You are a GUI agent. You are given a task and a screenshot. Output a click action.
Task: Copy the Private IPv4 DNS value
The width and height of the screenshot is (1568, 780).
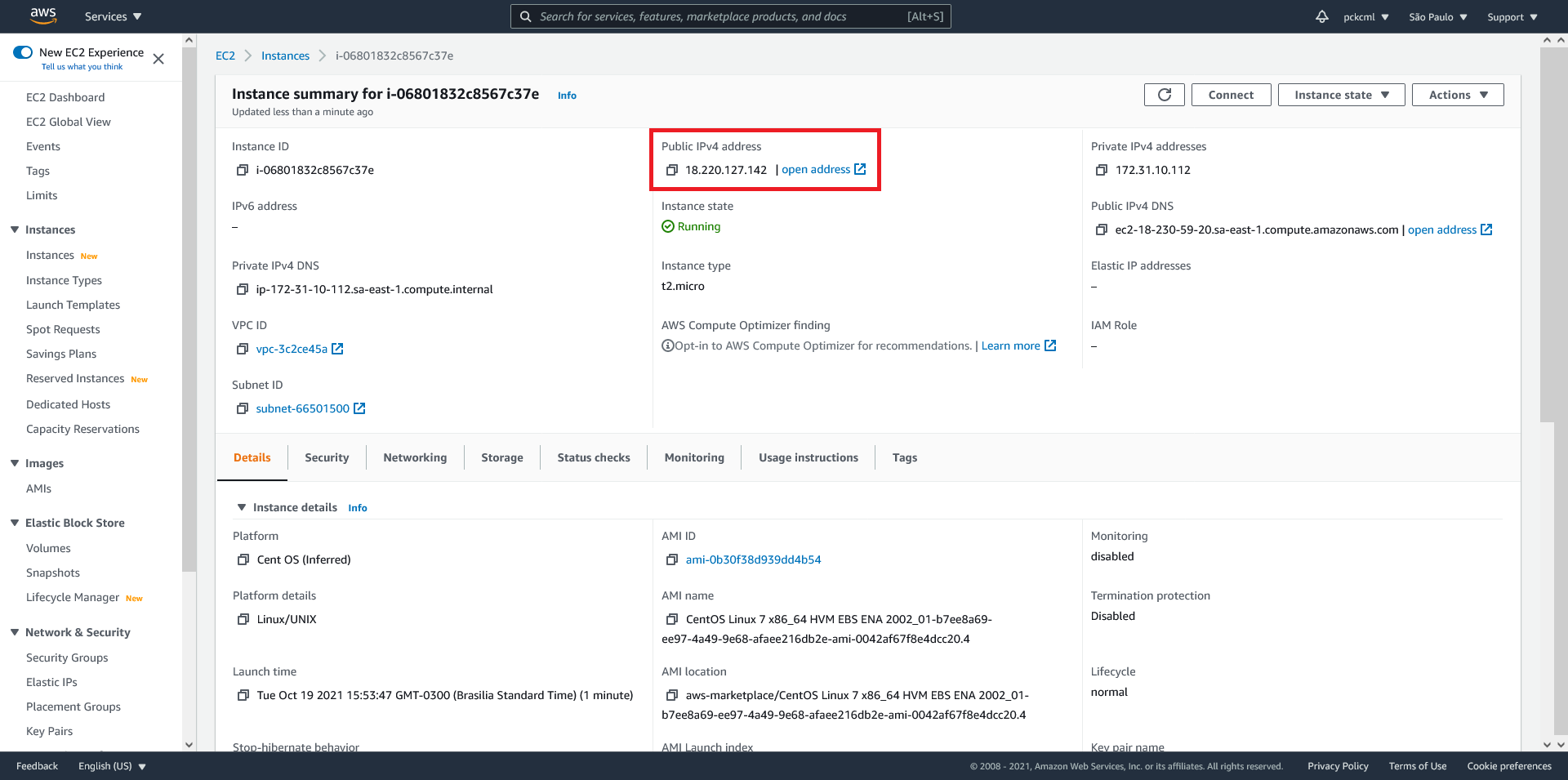pos(243,289)
